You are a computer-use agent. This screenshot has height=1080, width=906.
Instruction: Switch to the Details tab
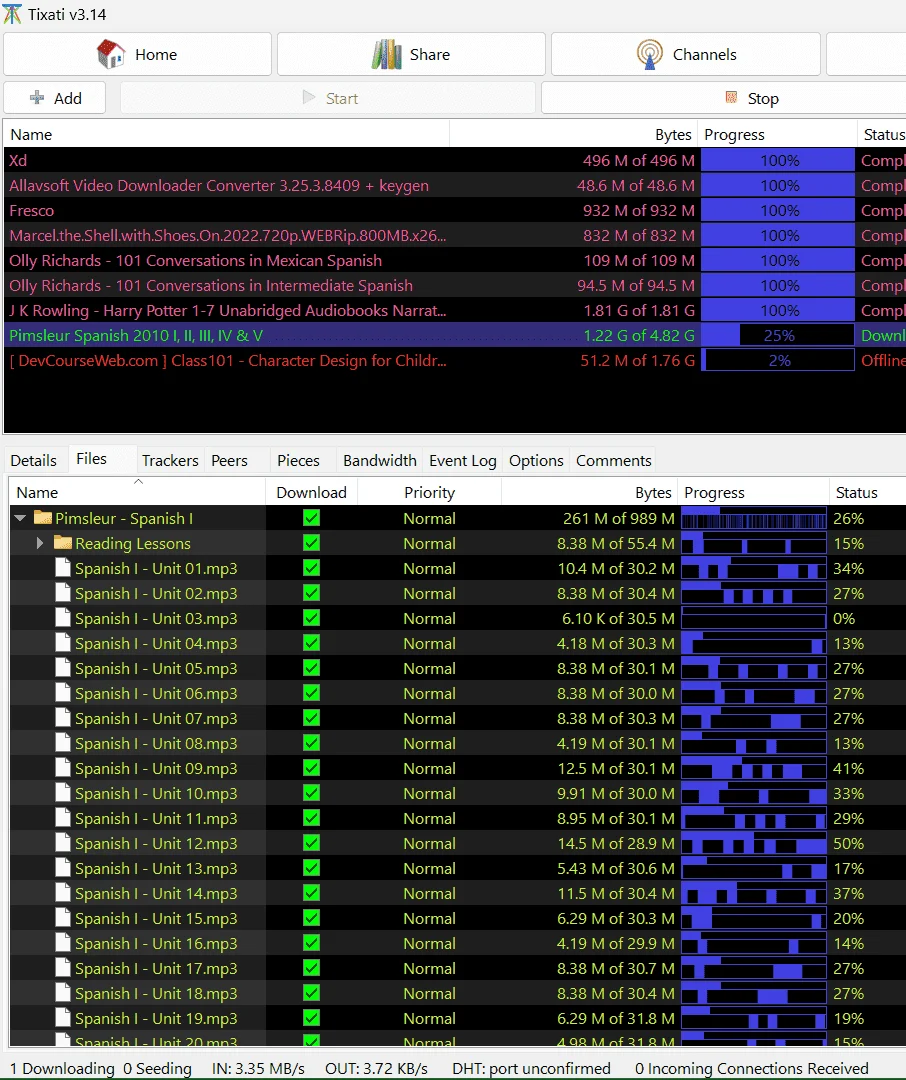tap(34, 460)
